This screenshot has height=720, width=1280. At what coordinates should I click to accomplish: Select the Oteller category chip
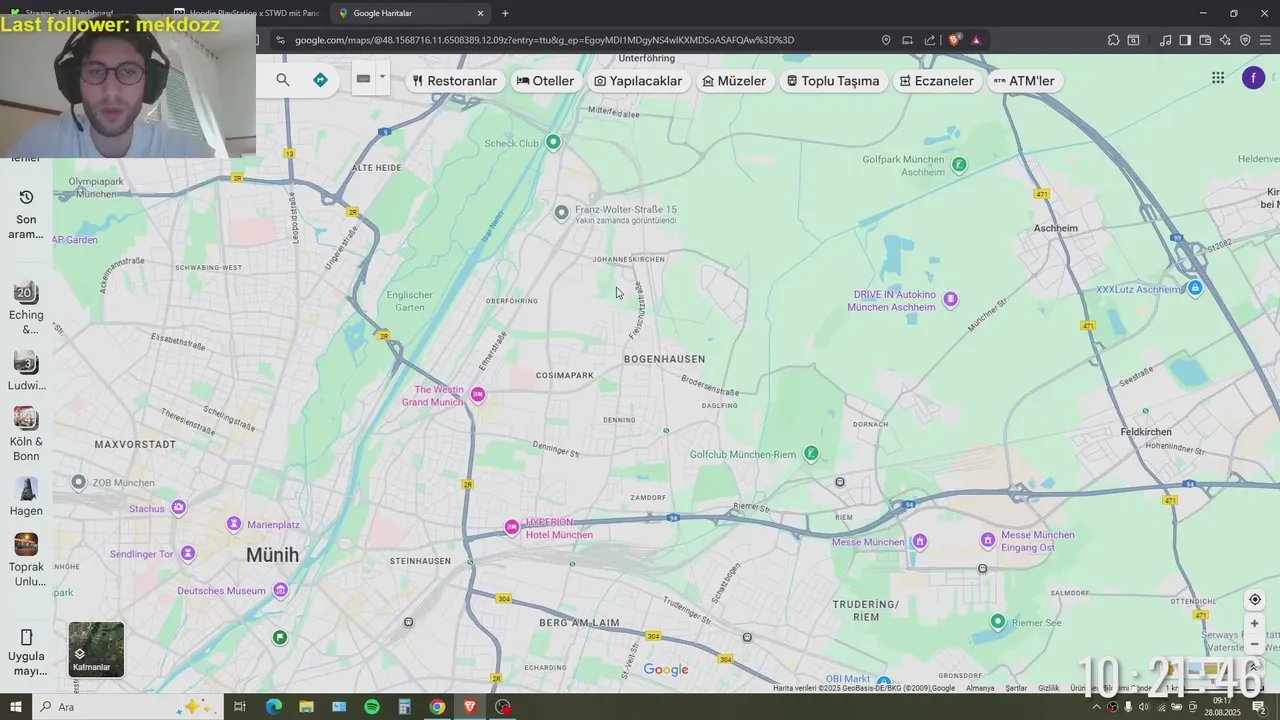tap(545, 81)
